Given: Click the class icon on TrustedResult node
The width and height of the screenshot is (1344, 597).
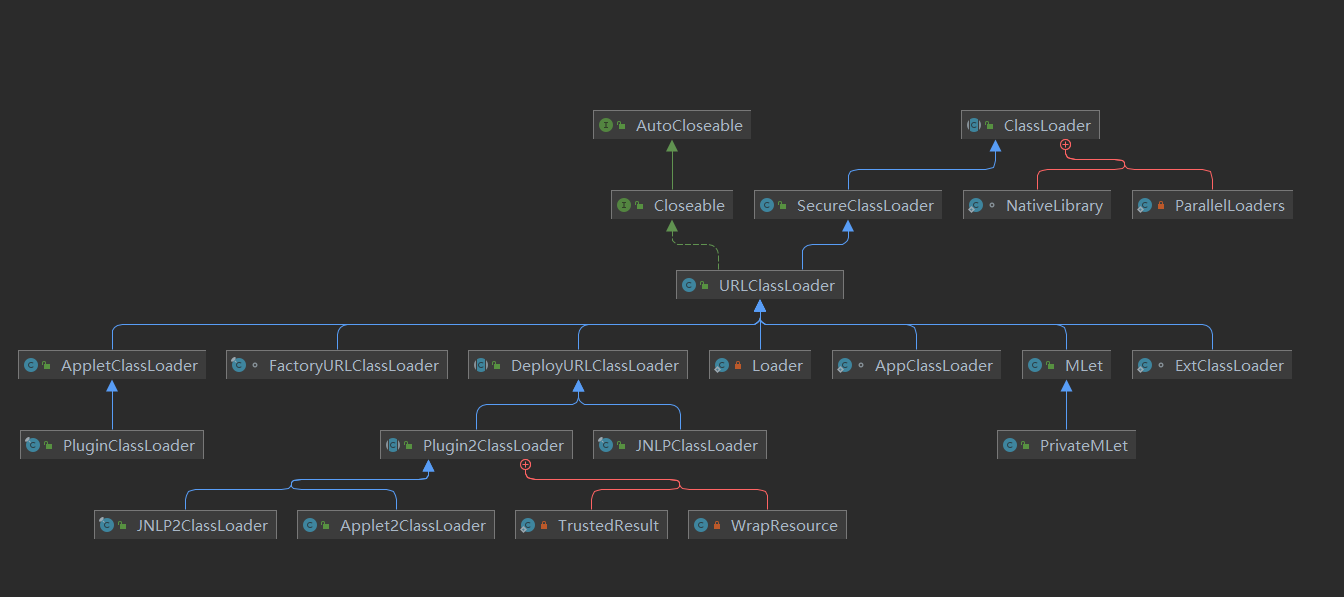Looking at the screenshot, I should click(x=528, y=525).
